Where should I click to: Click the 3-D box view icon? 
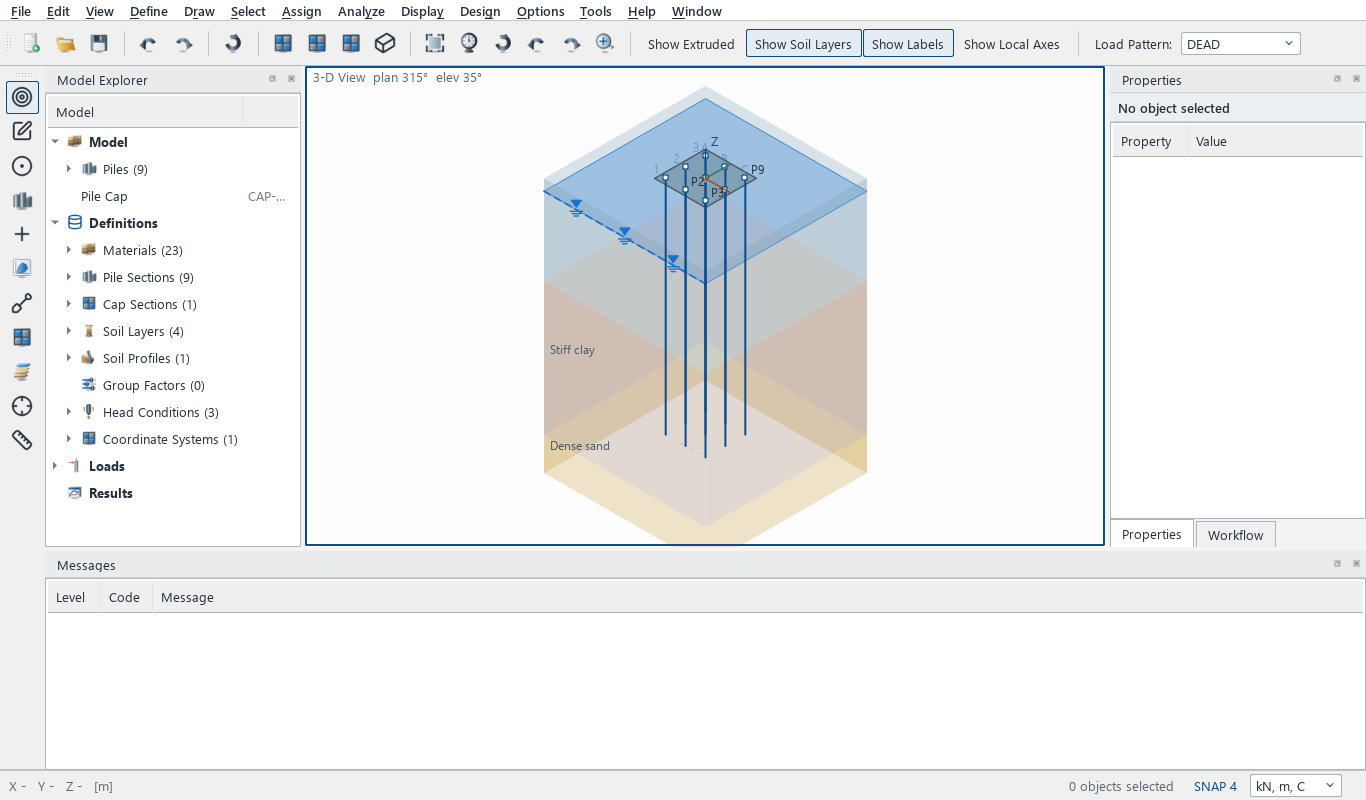click(x=385, y=44)
